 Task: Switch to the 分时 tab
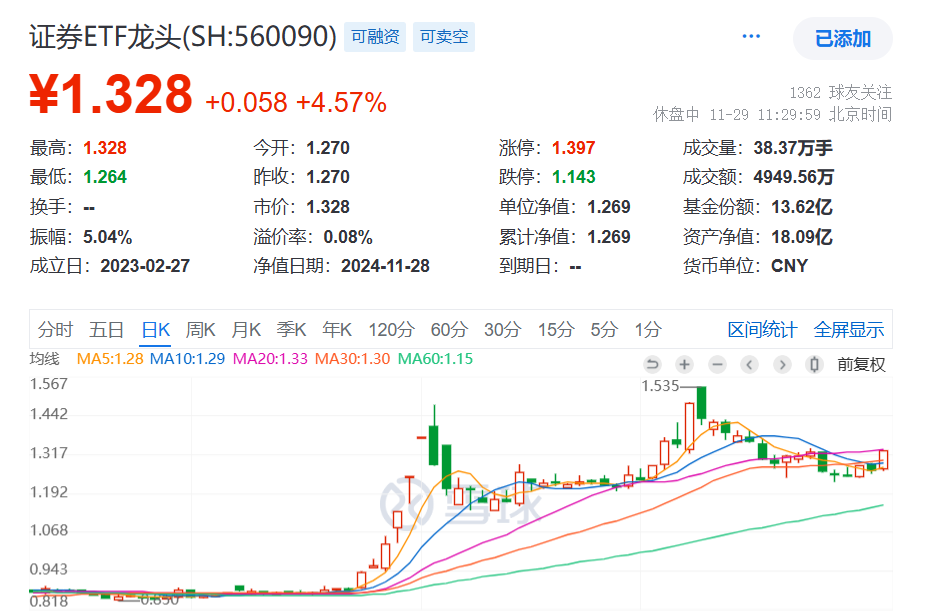coord(55,329)
